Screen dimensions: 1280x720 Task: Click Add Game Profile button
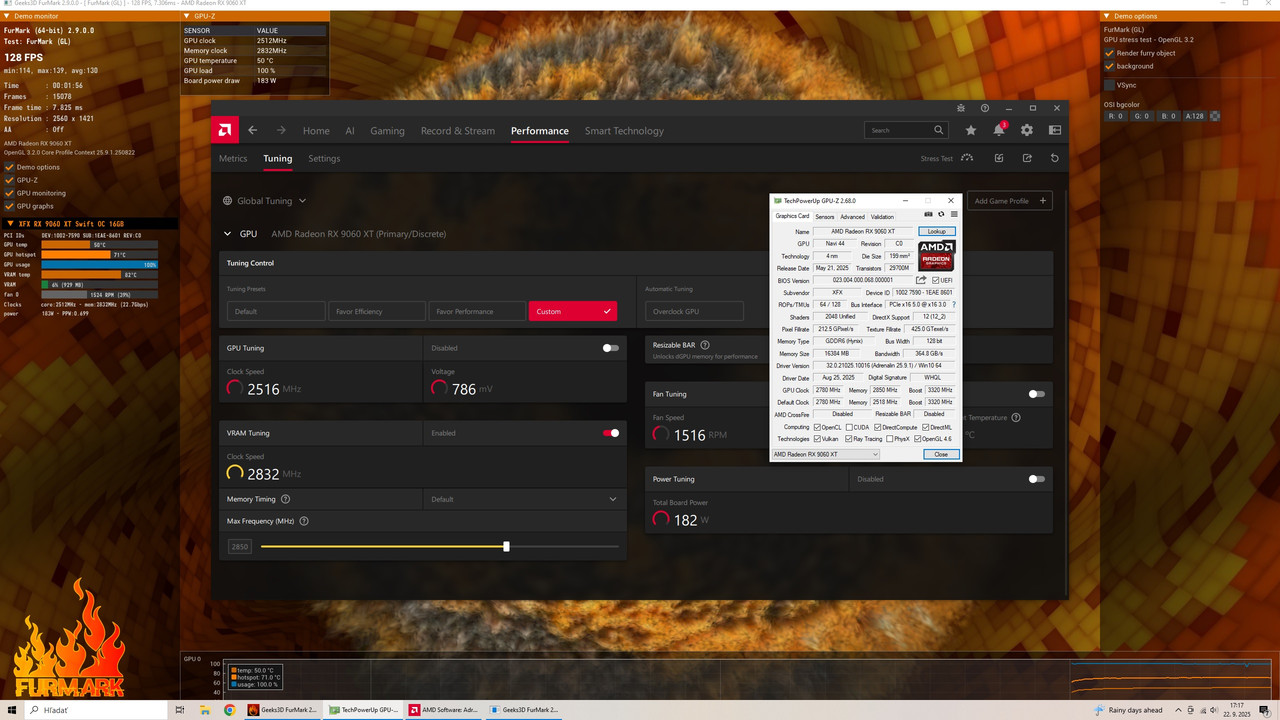pos(1010,201)
